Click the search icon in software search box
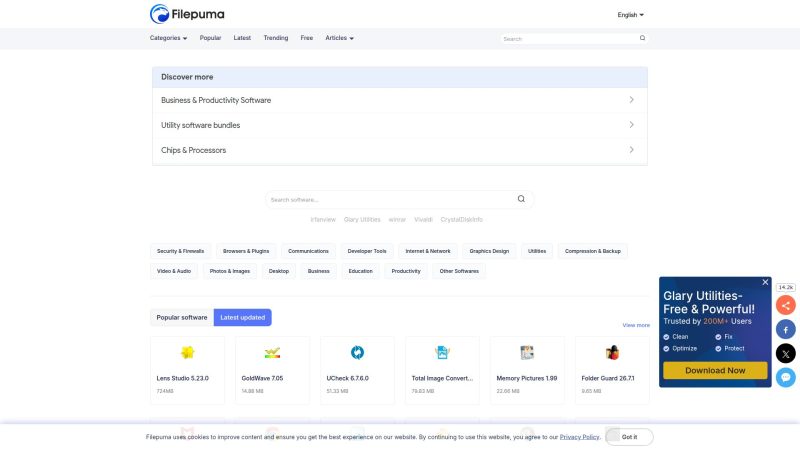This screenshot has width=800, height=450. [521, 199]
